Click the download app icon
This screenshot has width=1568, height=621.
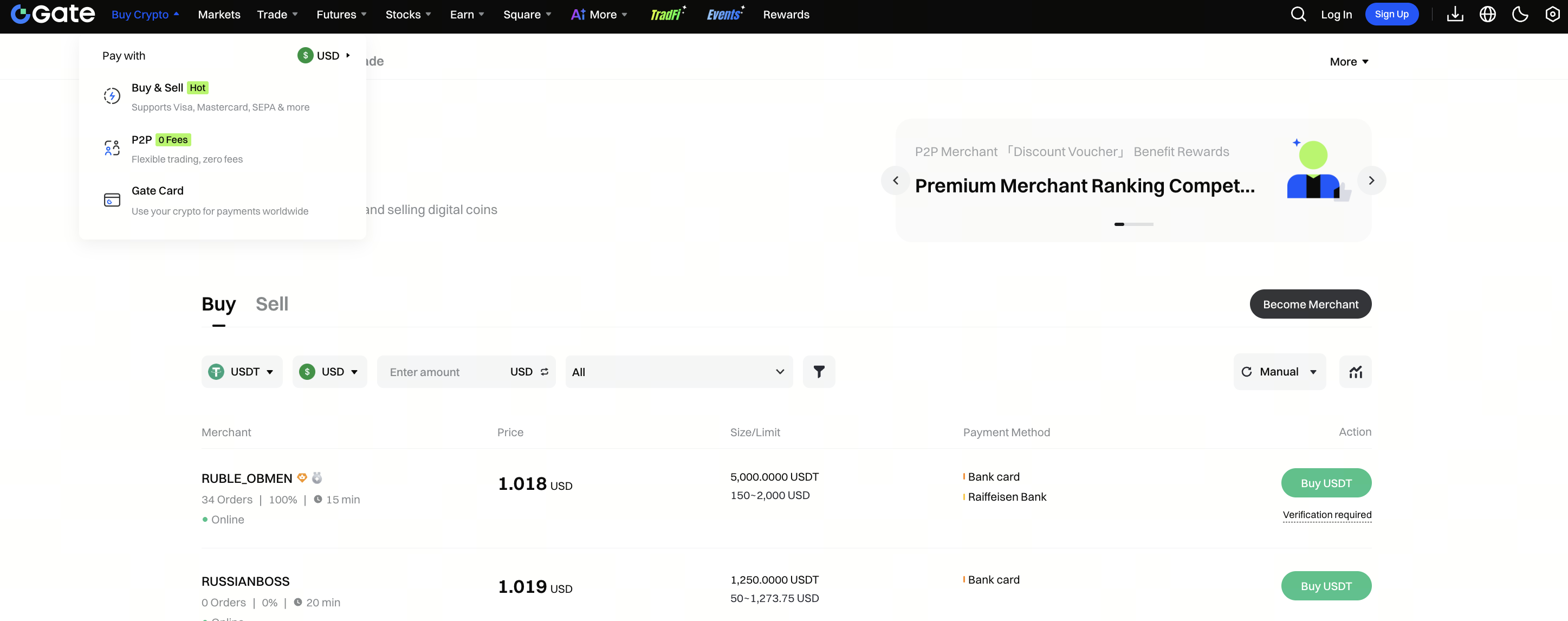(1455, 14)
